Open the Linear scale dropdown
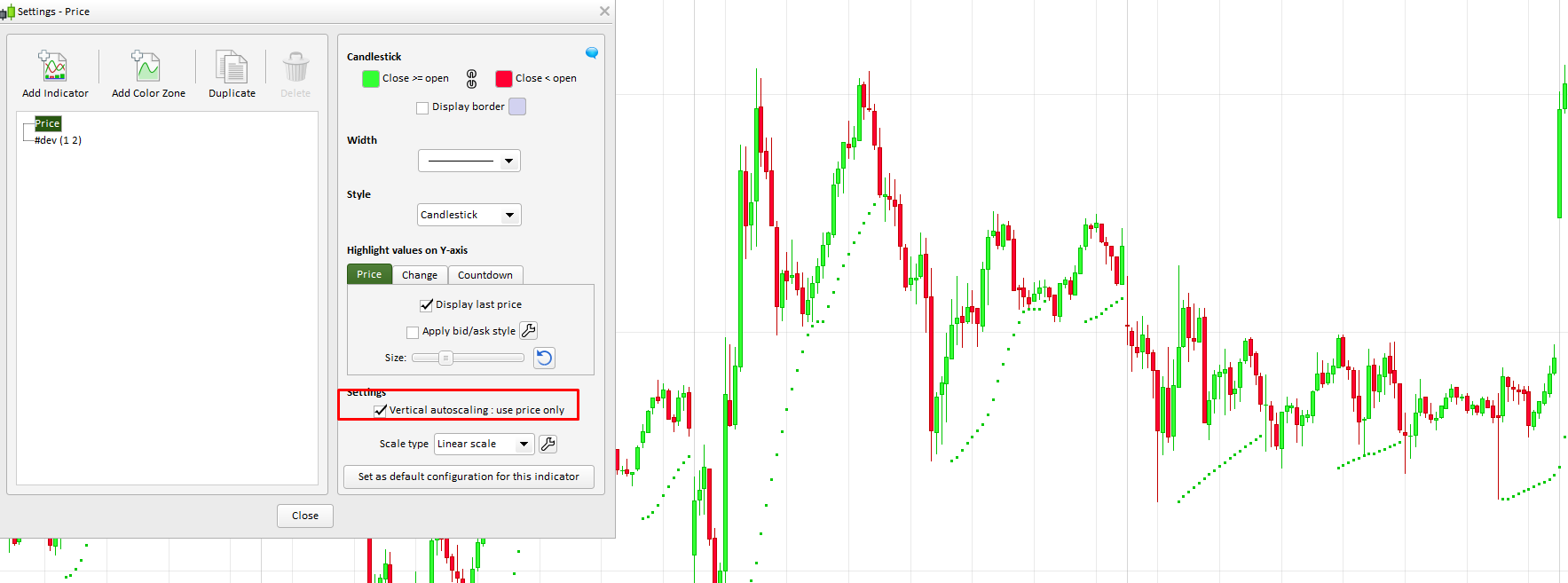This screenshot has height=583, width=1568. point(484,444)
